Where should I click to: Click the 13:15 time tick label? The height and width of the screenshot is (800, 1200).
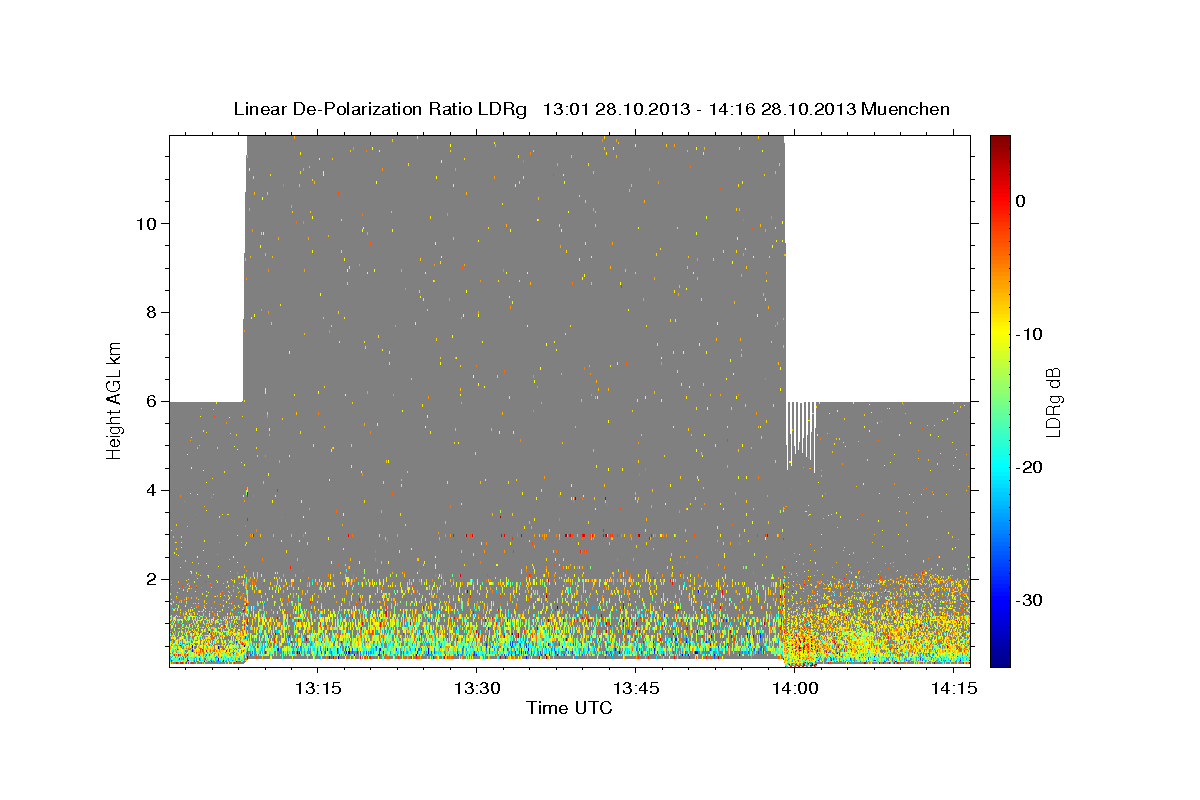[x=316, y=688]
